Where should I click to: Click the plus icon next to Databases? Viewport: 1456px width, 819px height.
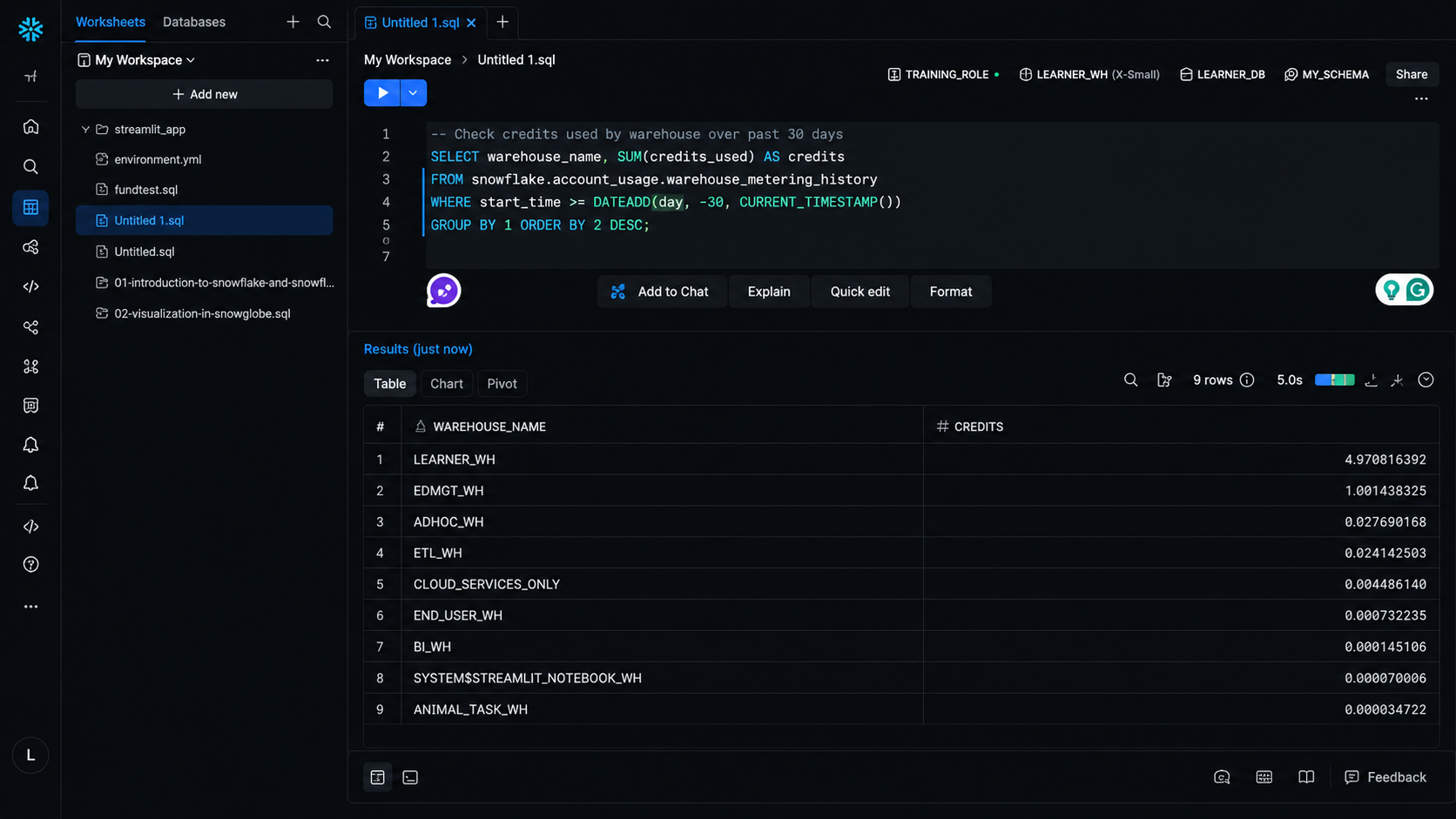pos(293,22)
